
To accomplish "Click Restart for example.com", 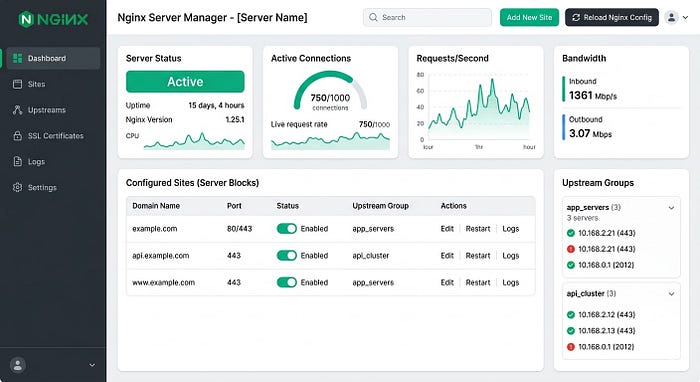I will coord(478,228).
